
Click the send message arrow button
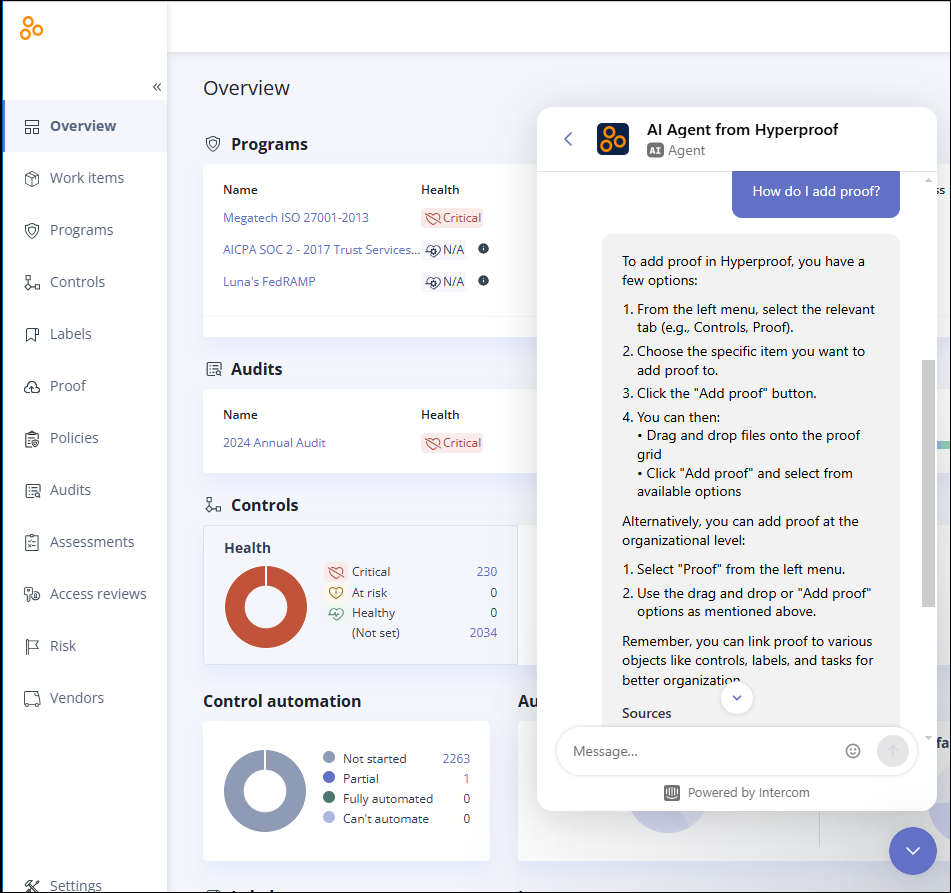(x=893, y=751)
